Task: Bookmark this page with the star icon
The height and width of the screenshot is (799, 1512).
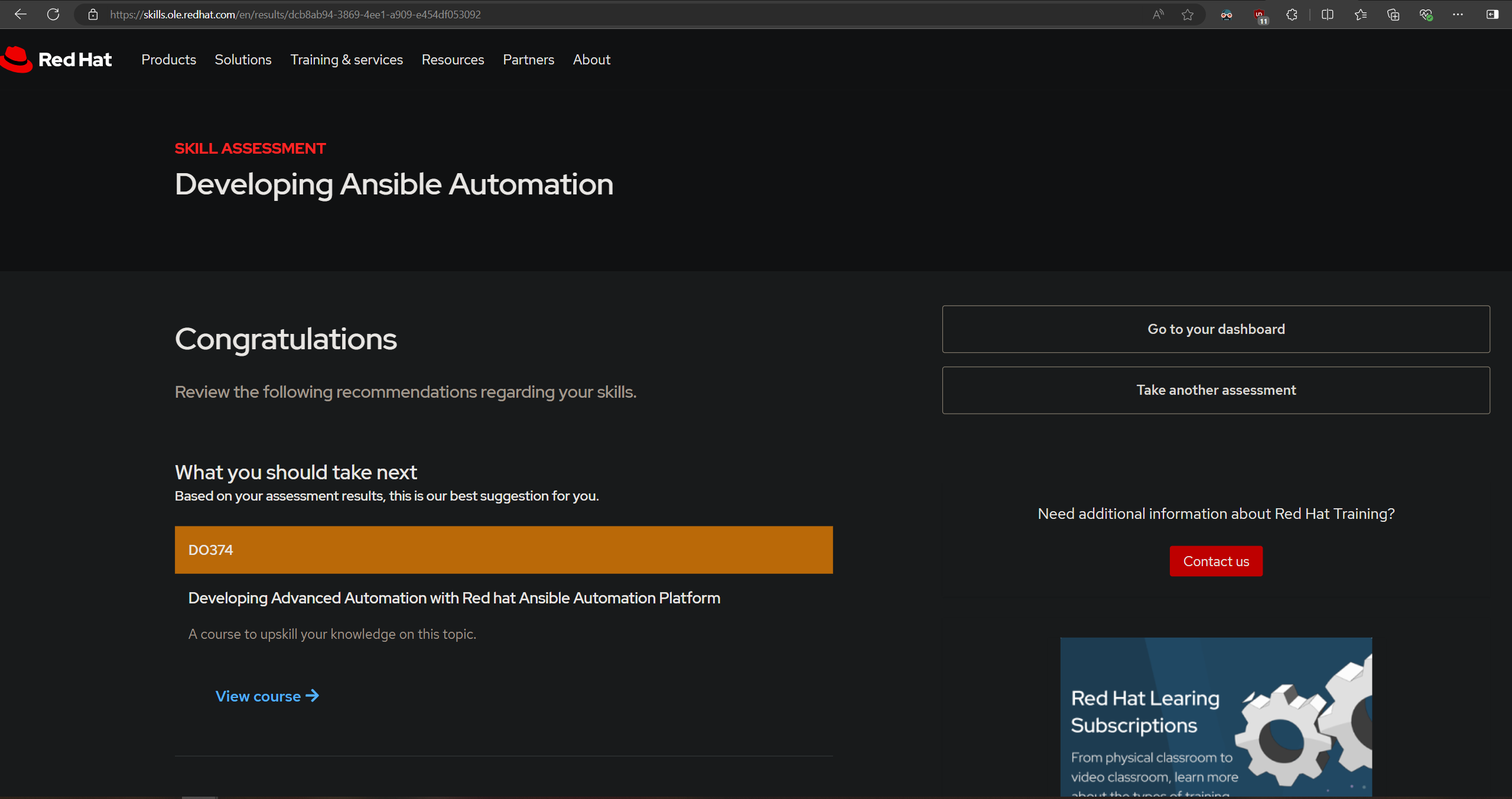Action: [x=1187, y=14]
